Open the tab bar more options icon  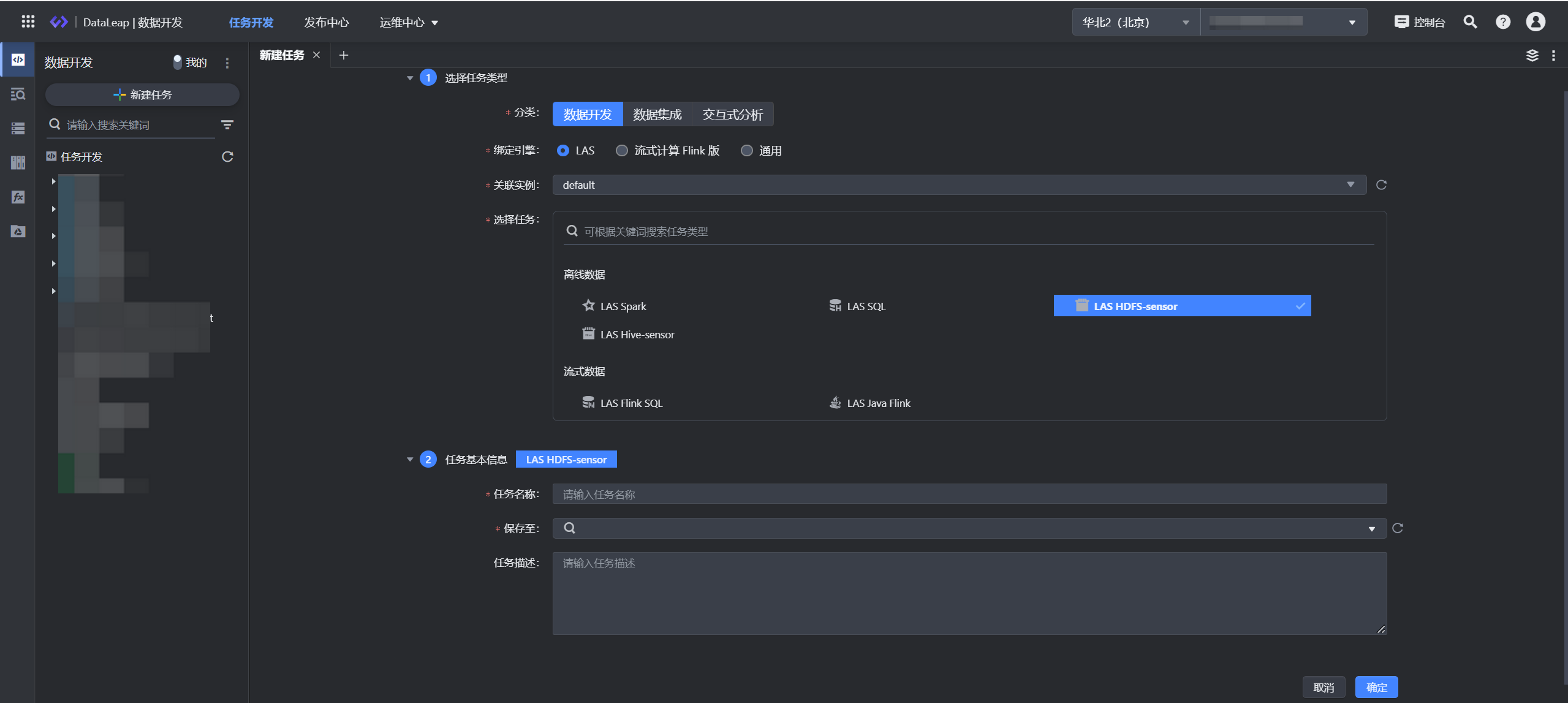click(1553, 56)
